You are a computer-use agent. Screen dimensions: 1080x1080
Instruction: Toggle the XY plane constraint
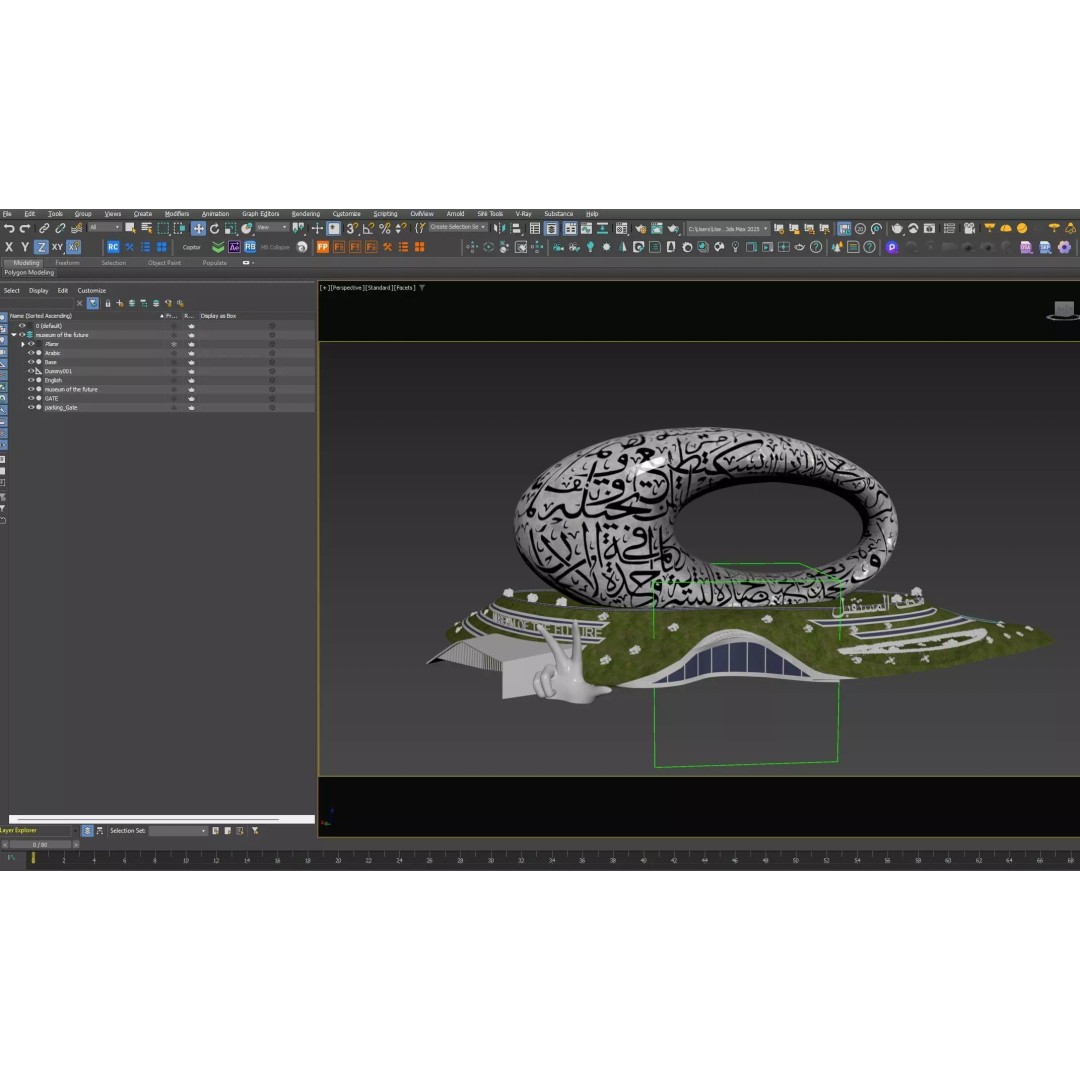point(57,247)
